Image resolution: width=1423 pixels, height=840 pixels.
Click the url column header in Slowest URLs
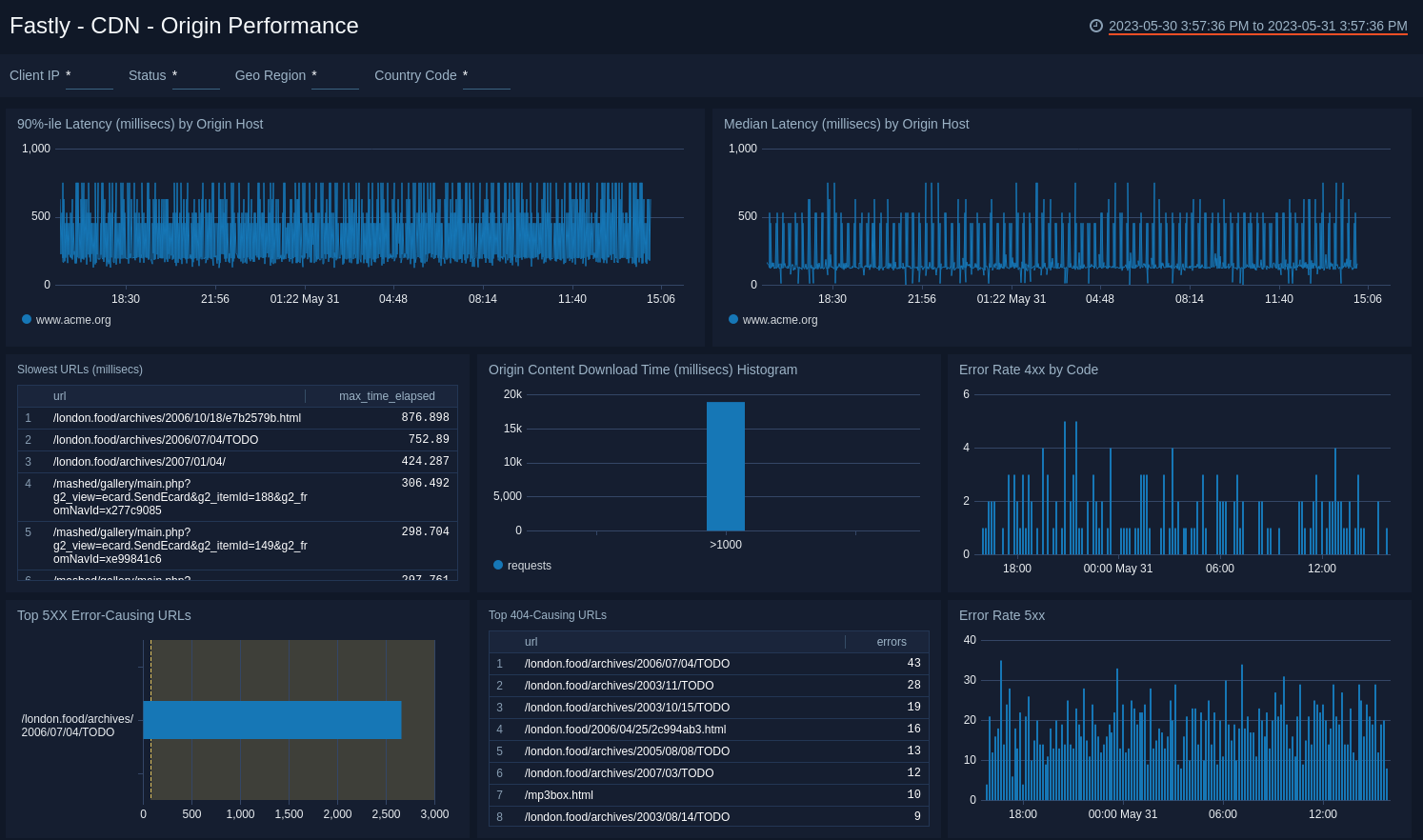click(59, 396)
